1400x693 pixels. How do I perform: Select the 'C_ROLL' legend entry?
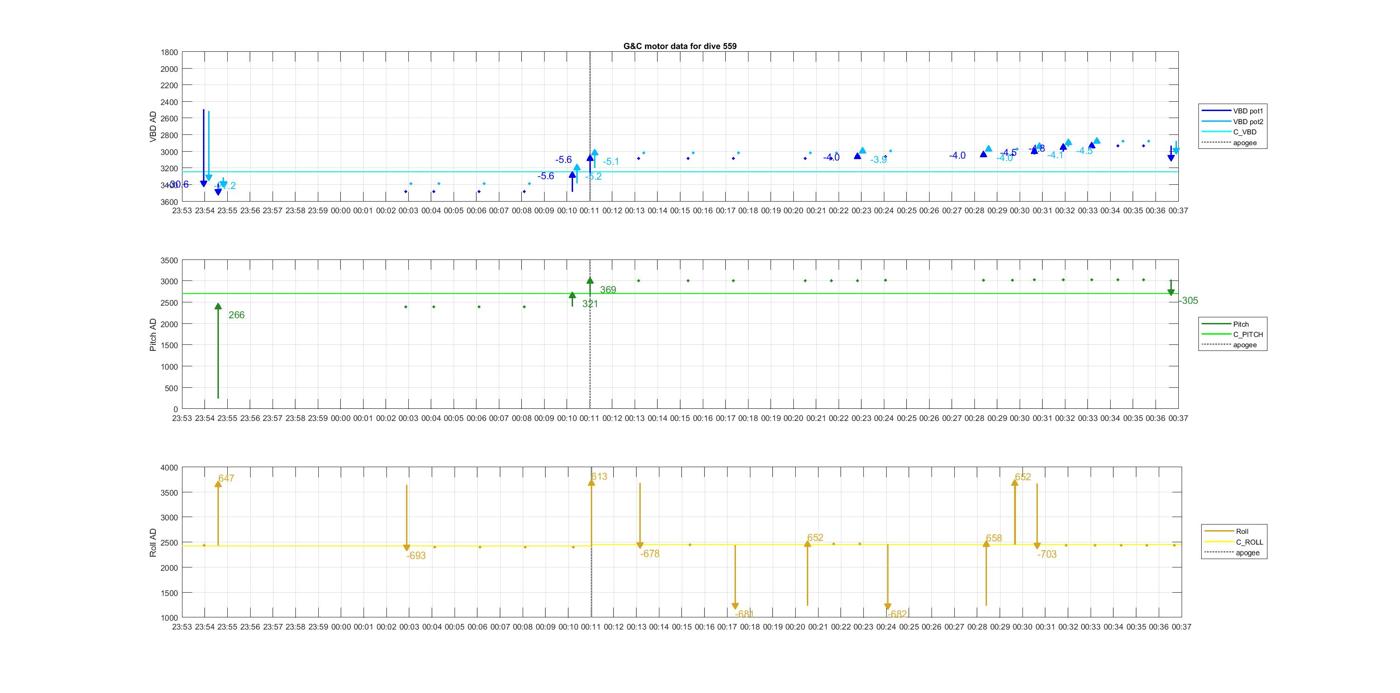1234,542
